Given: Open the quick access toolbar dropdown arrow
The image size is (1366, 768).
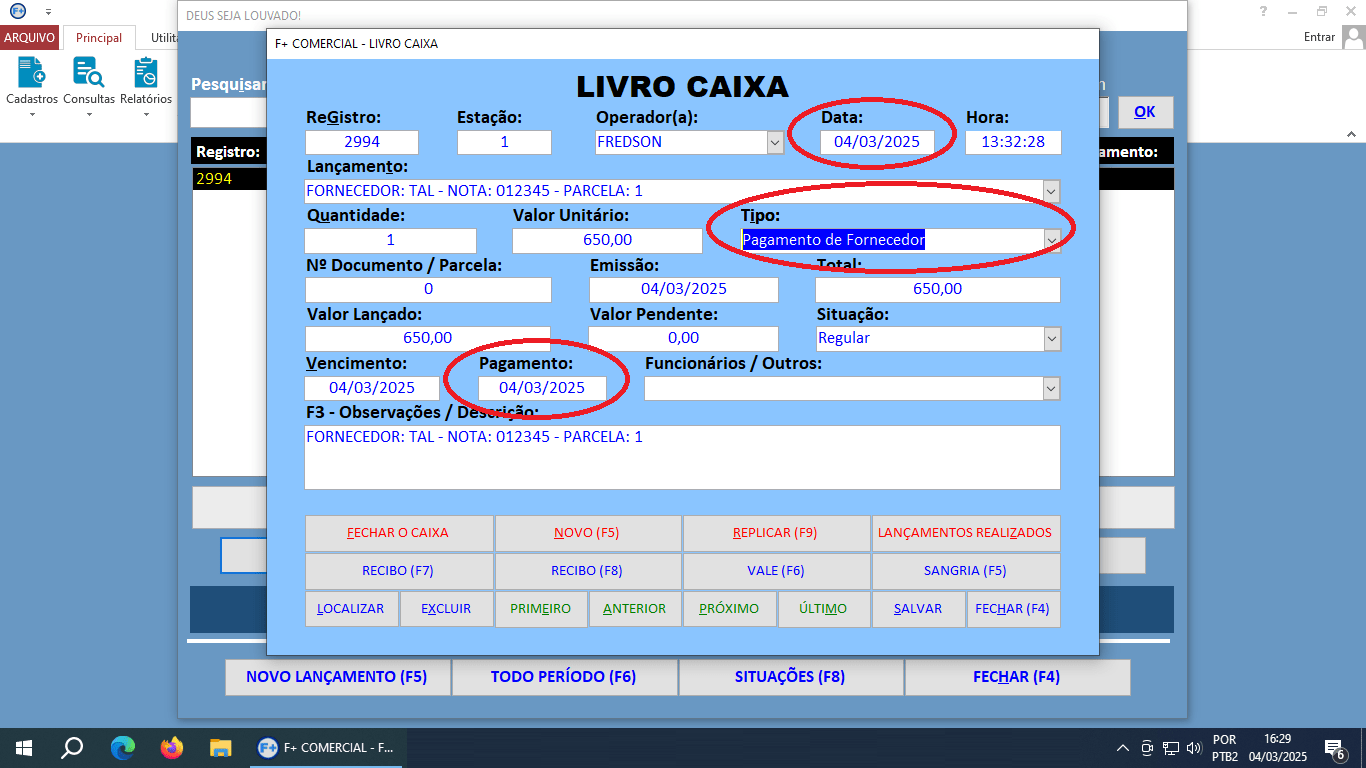Looking at the screenshot, I should pos(48,11).
